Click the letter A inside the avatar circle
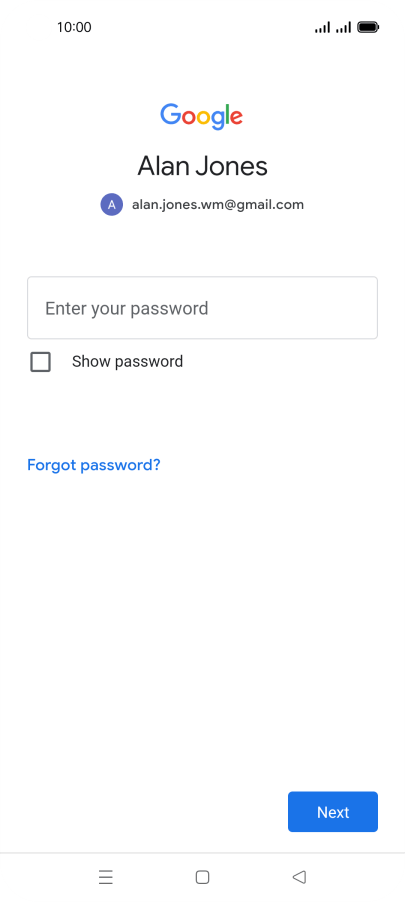 [x=112, y=204]
